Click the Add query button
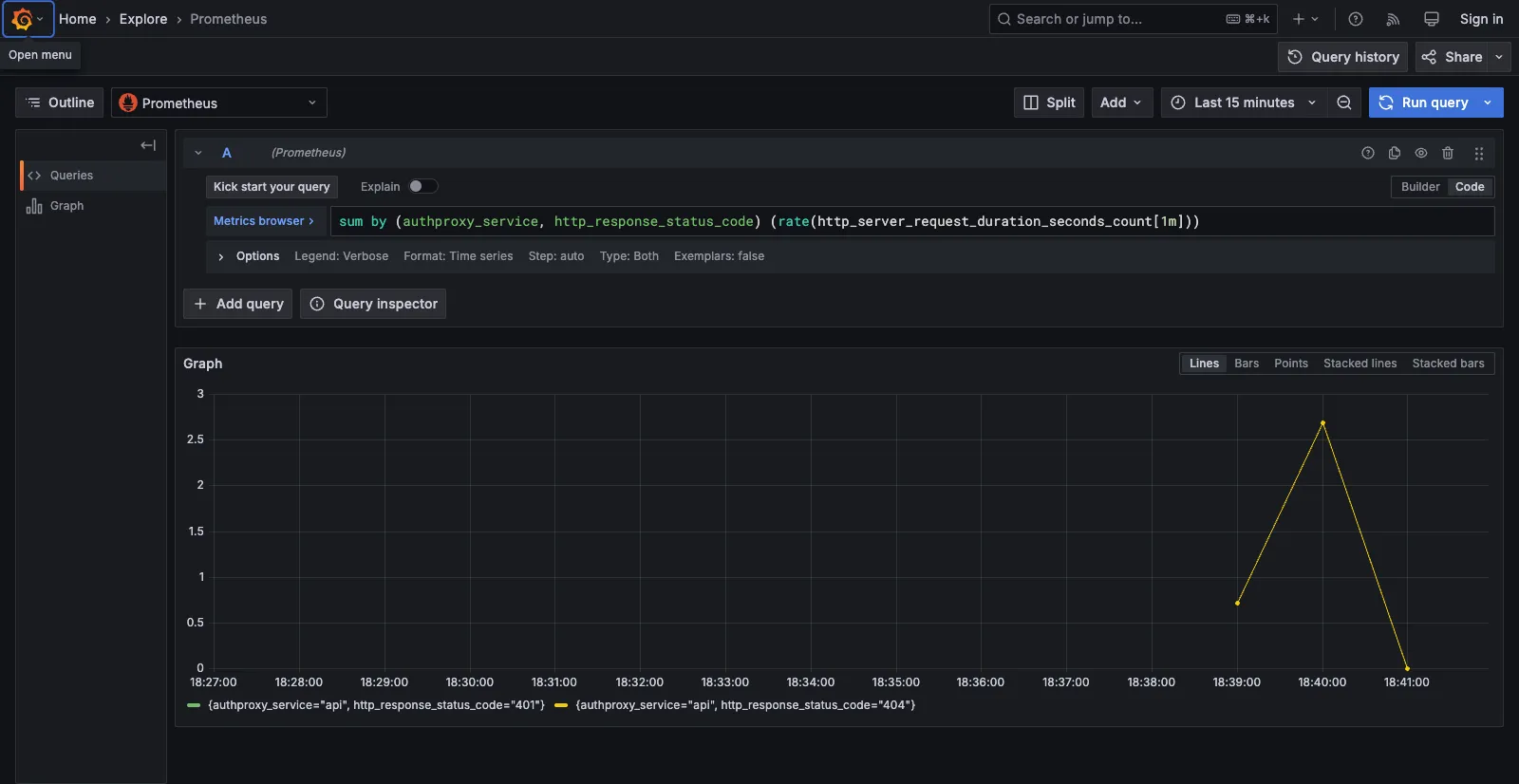Image resolution: width=1519 pixels, height=784 pixels. (x=238, y=304)
